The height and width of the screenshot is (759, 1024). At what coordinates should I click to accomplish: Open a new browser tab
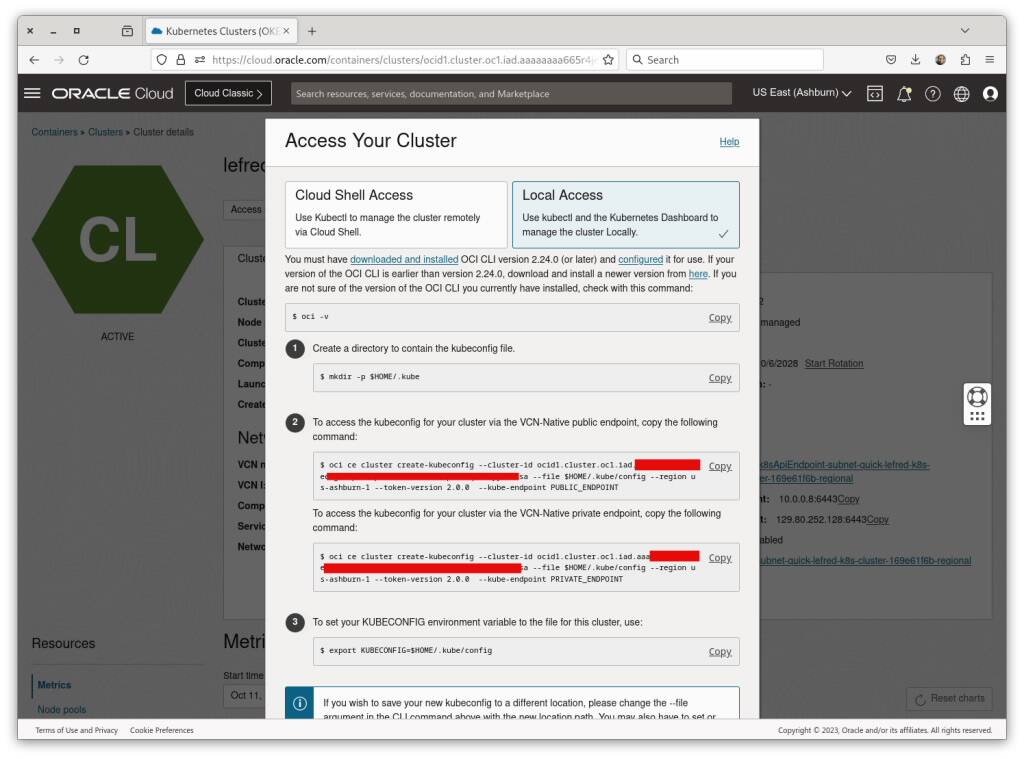pos(312,31)
